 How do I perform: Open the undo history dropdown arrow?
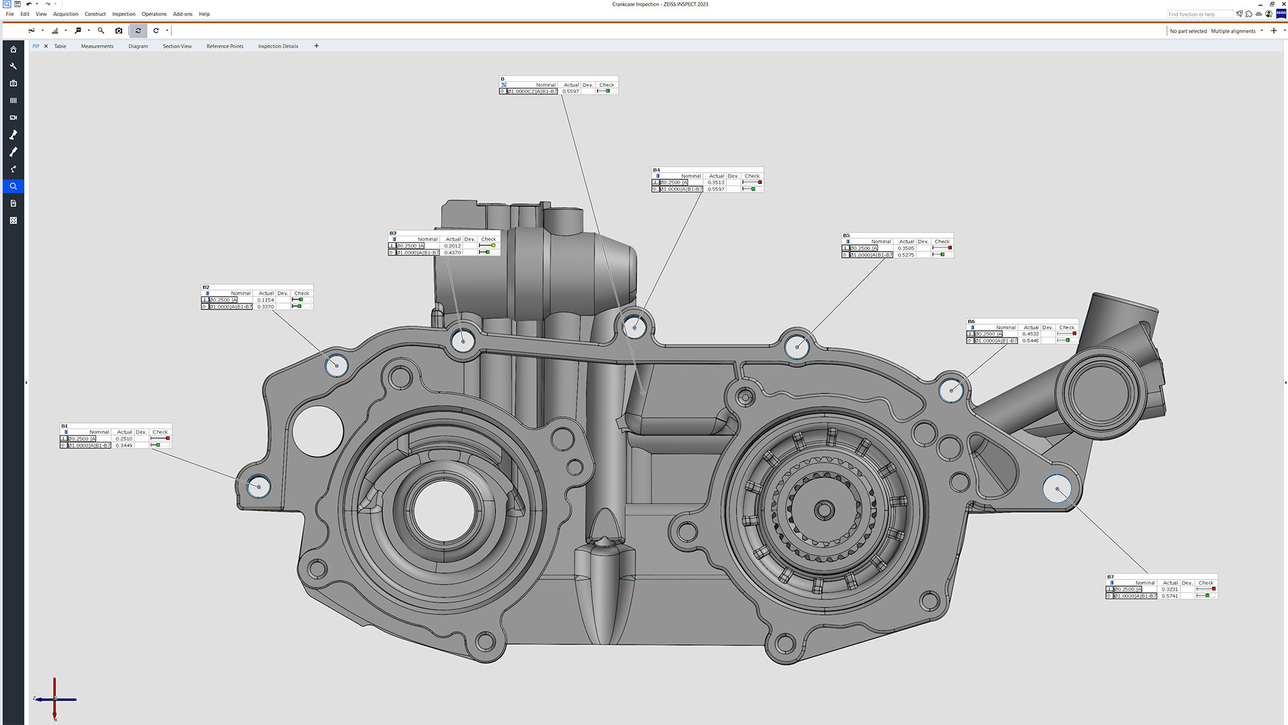point(36,5)
